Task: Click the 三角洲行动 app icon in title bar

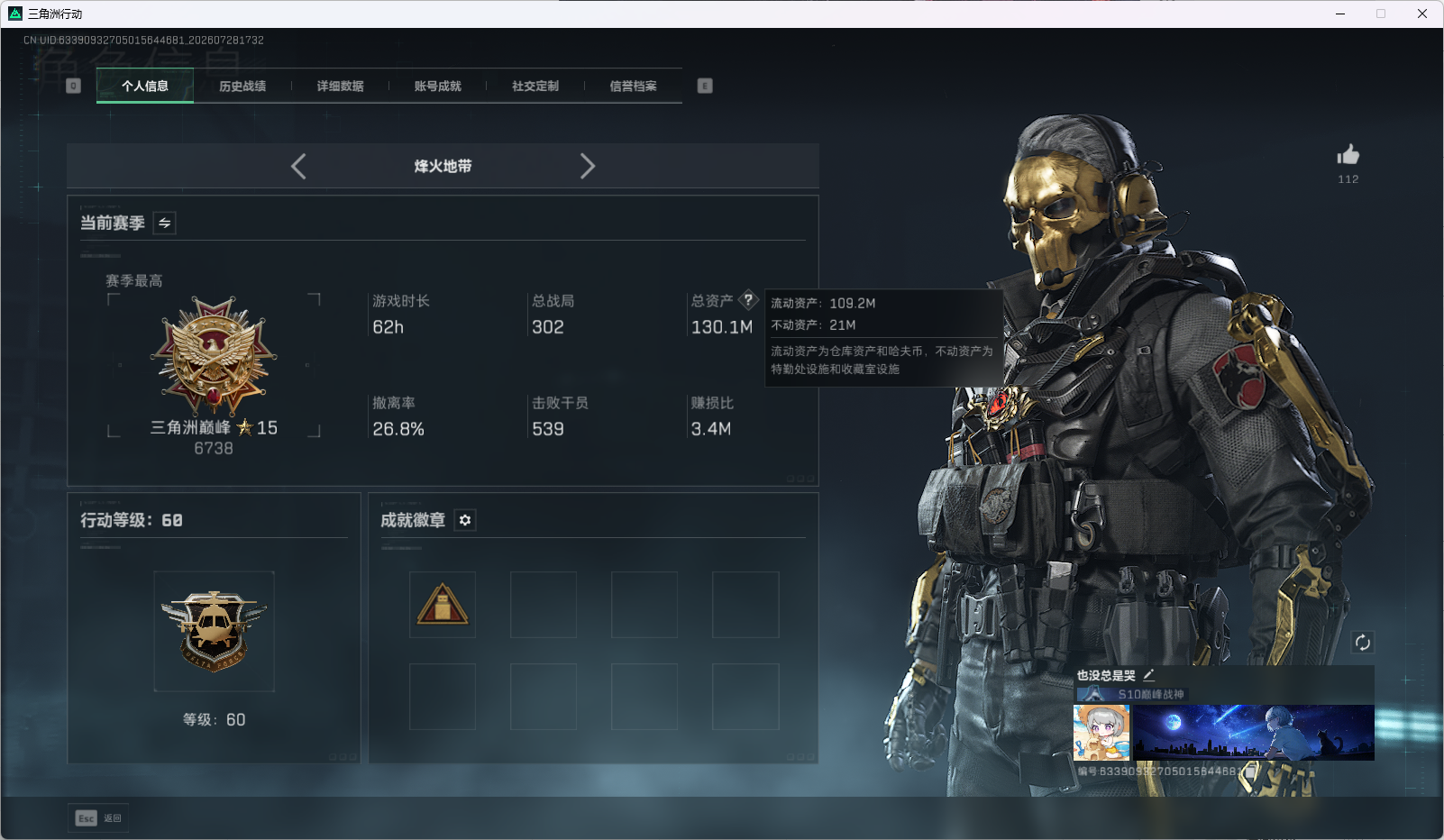Action: click(x=15, y=14)
